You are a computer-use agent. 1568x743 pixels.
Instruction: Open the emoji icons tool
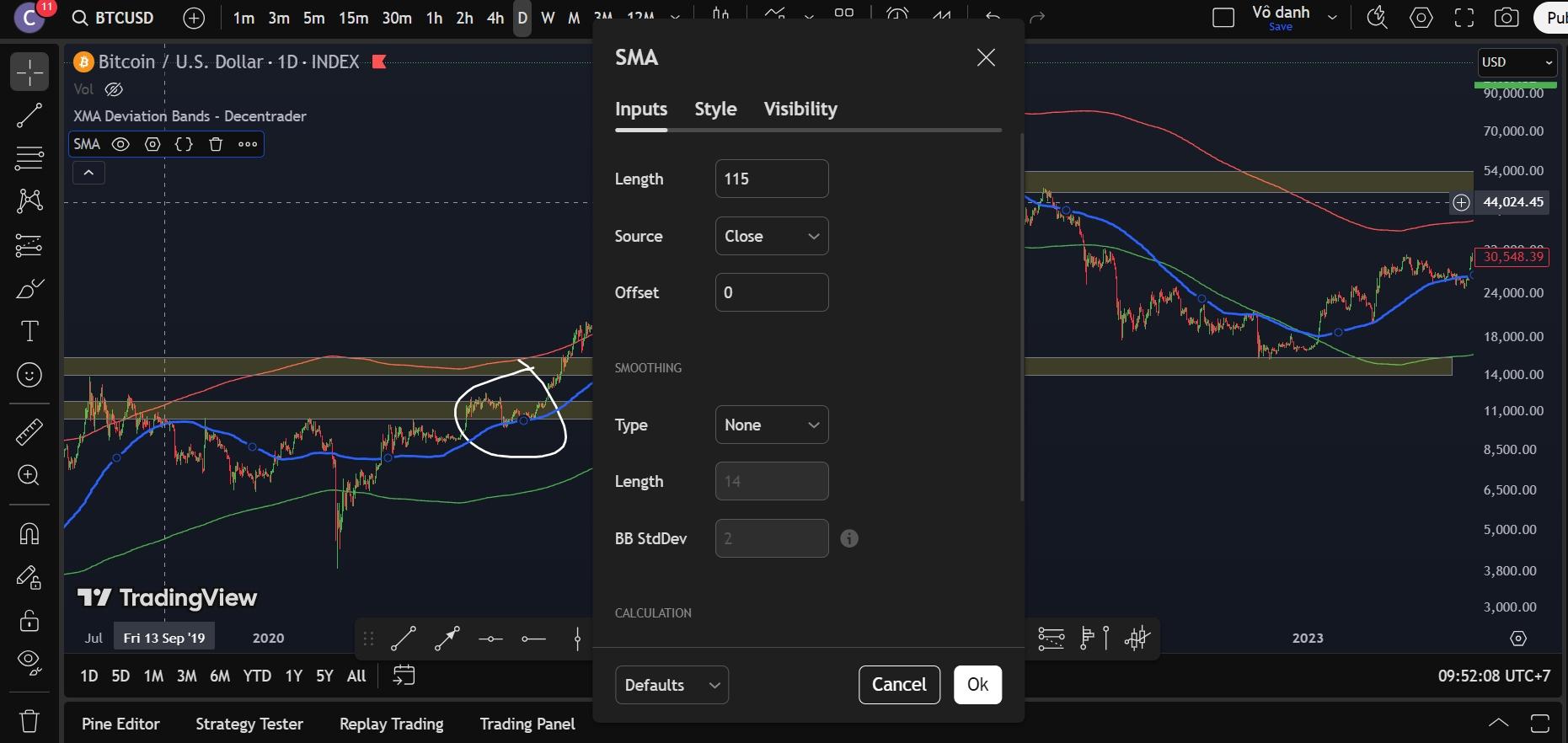click(29, 375)
